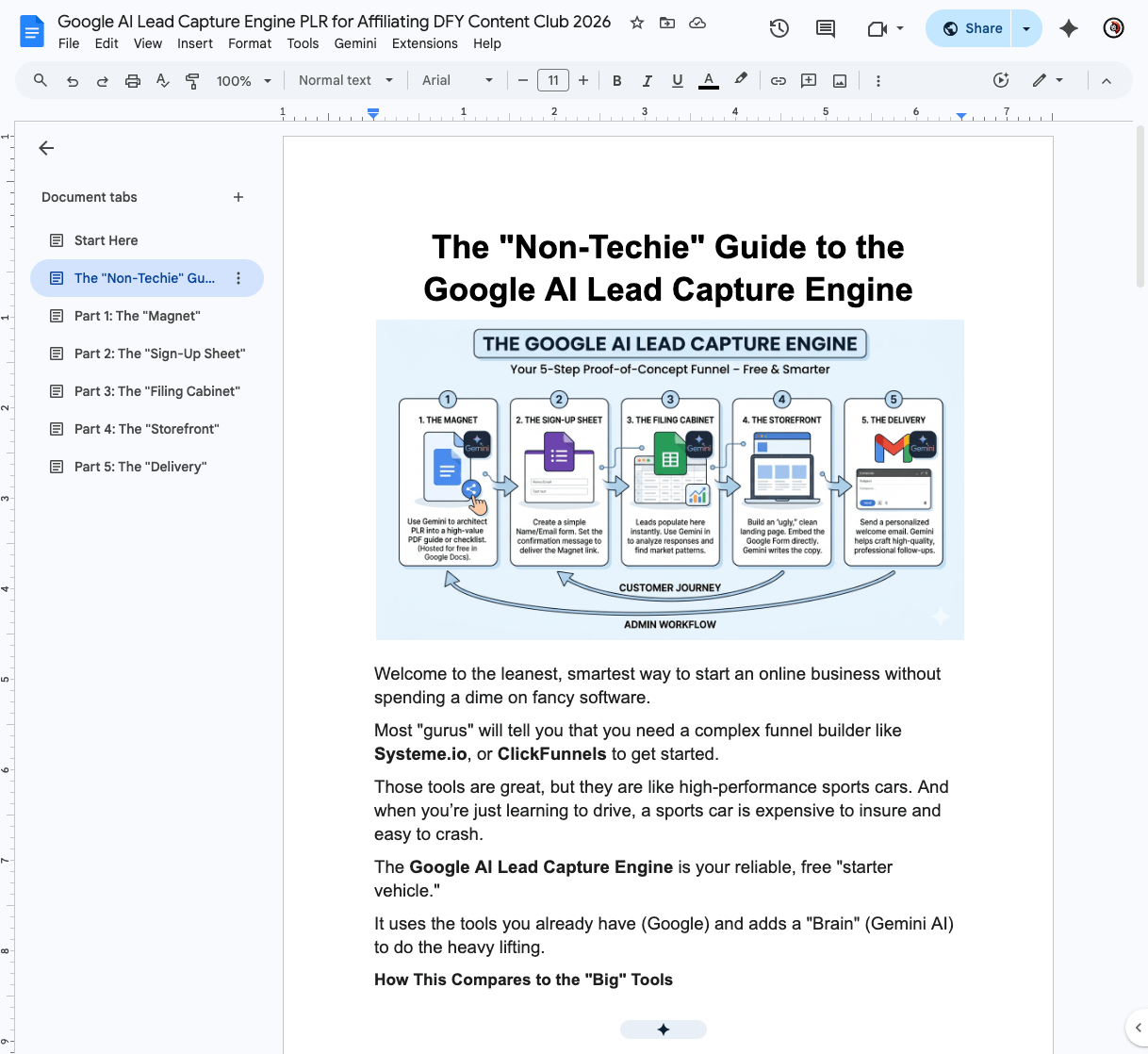Open the Help menu
This screenshot has height=1054, width=1148.
coord(487,43)
